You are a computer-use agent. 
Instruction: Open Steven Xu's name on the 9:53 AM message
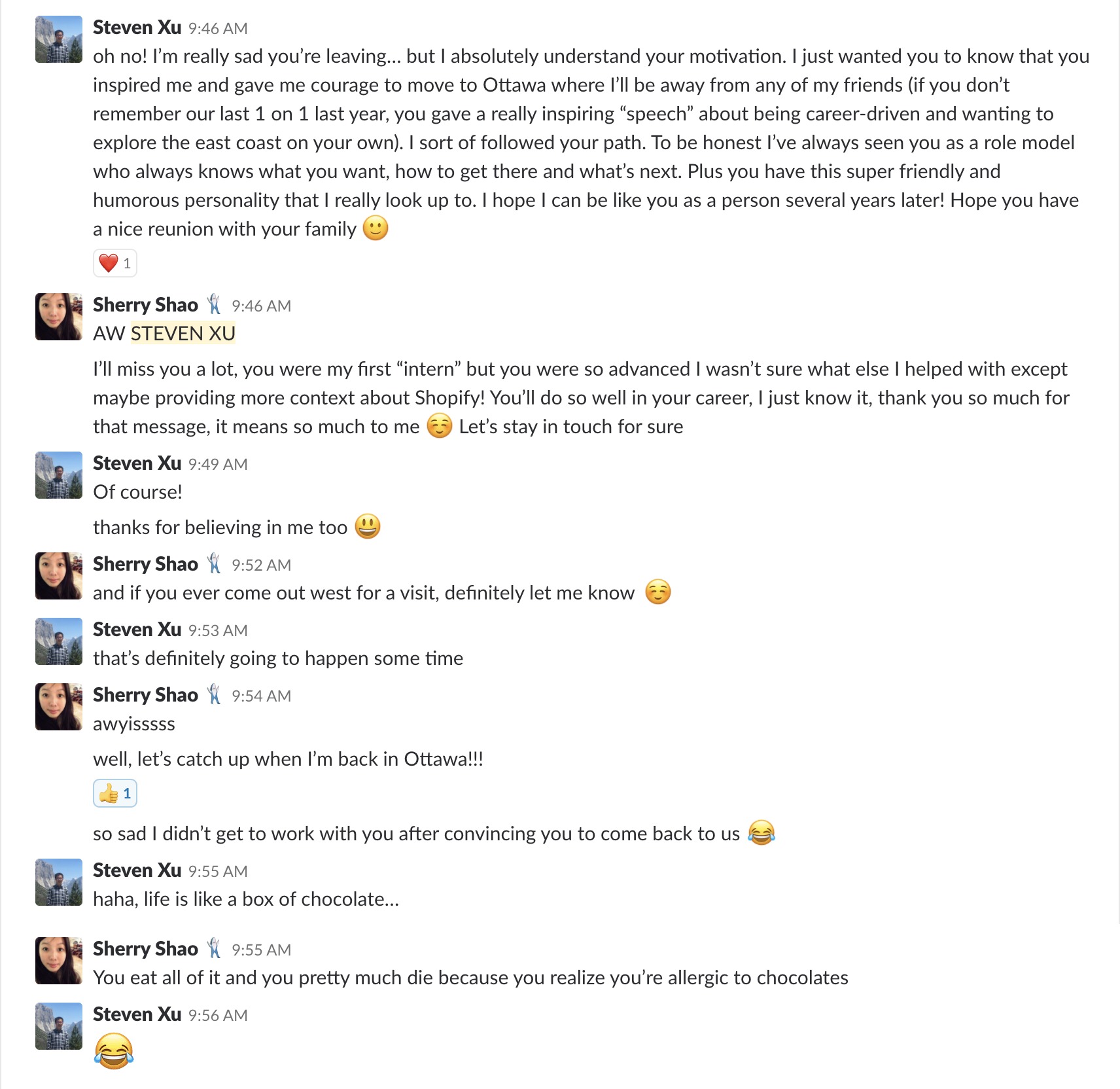pyautogui.click(x=137, y=630)
